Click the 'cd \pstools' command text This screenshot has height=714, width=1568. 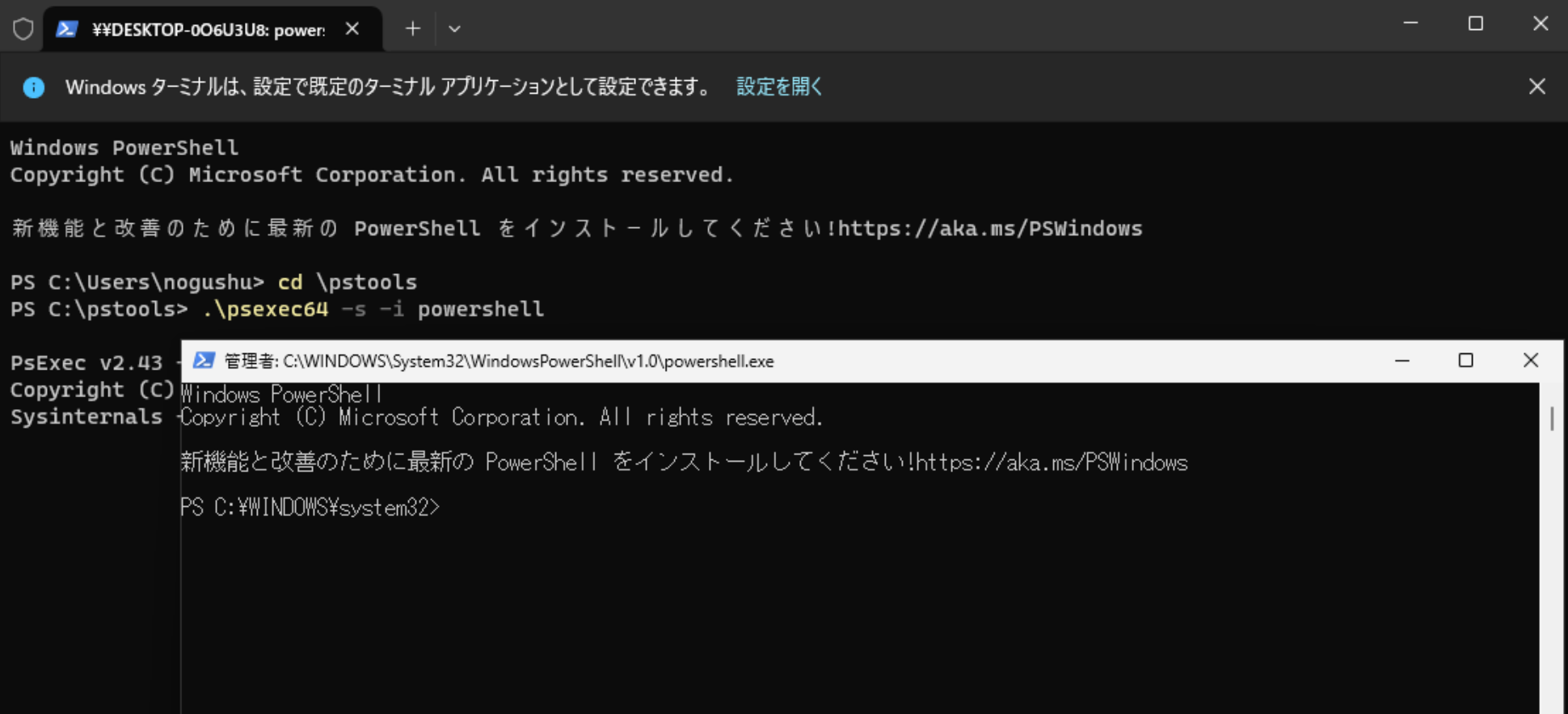[348, 282]
